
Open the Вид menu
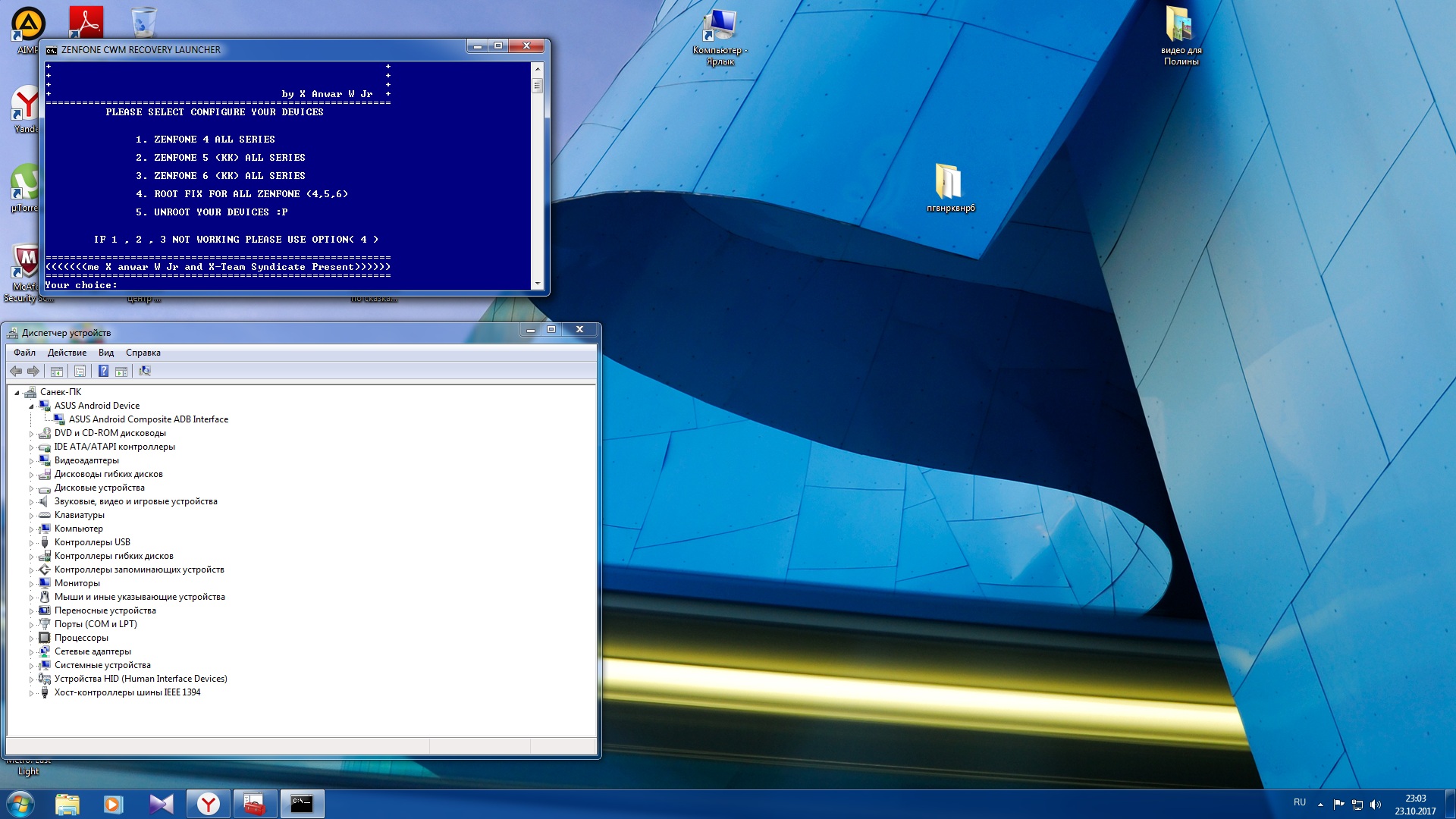106,353
